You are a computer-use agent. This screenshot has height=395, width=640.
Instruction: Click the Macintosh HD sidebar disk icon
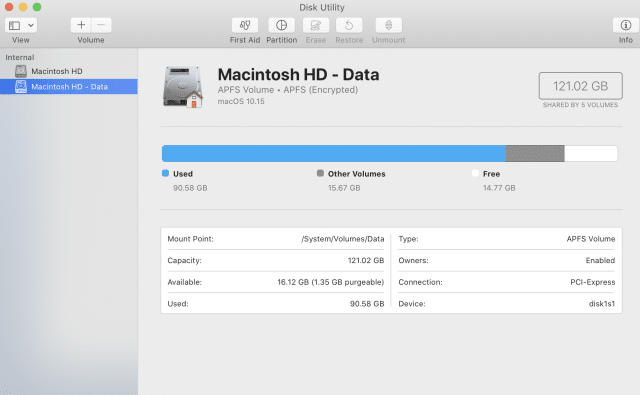tap(21, 71)
